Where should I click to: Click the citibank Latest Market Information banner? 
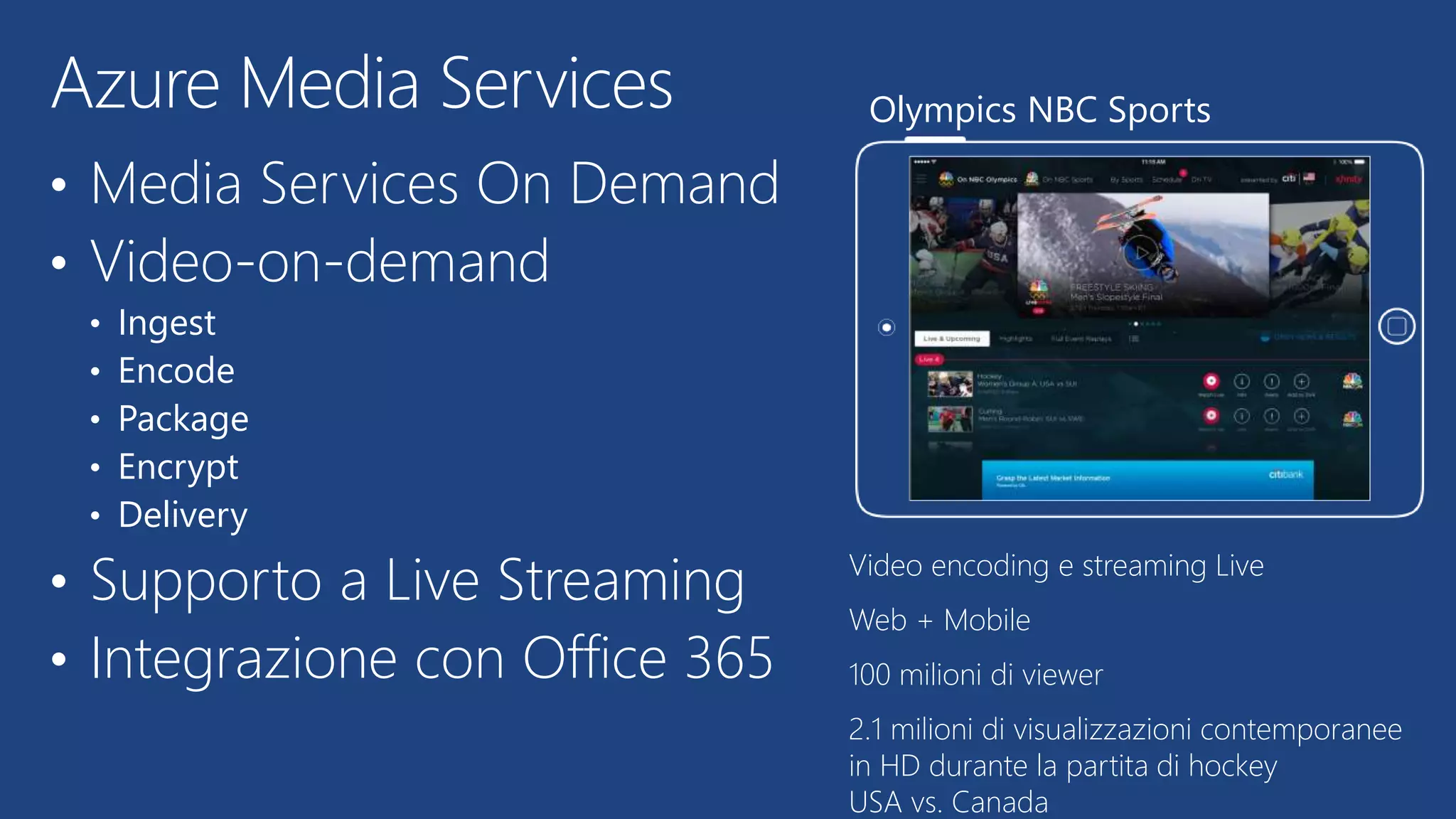(x=1147, y=480)
